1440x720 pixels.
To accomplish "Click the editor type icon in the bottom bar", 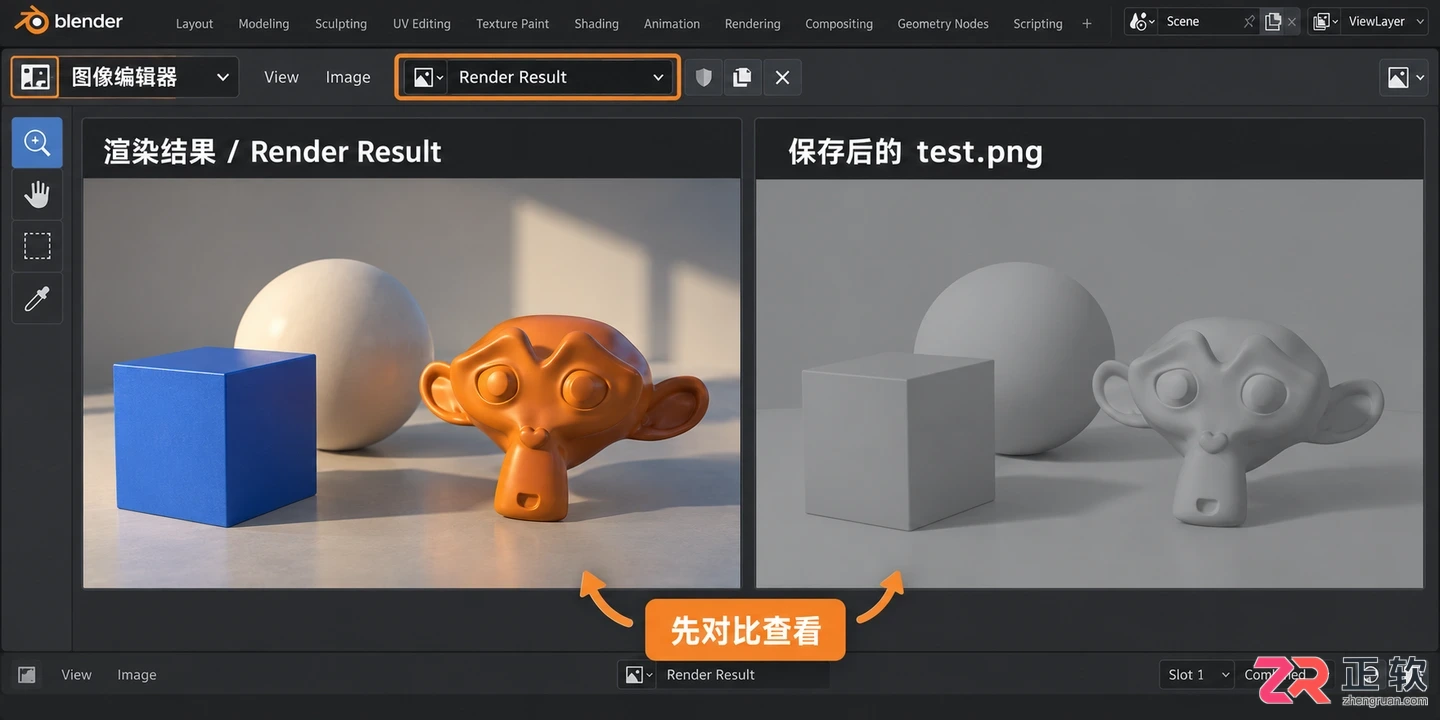I will click(x=27, y=675).
